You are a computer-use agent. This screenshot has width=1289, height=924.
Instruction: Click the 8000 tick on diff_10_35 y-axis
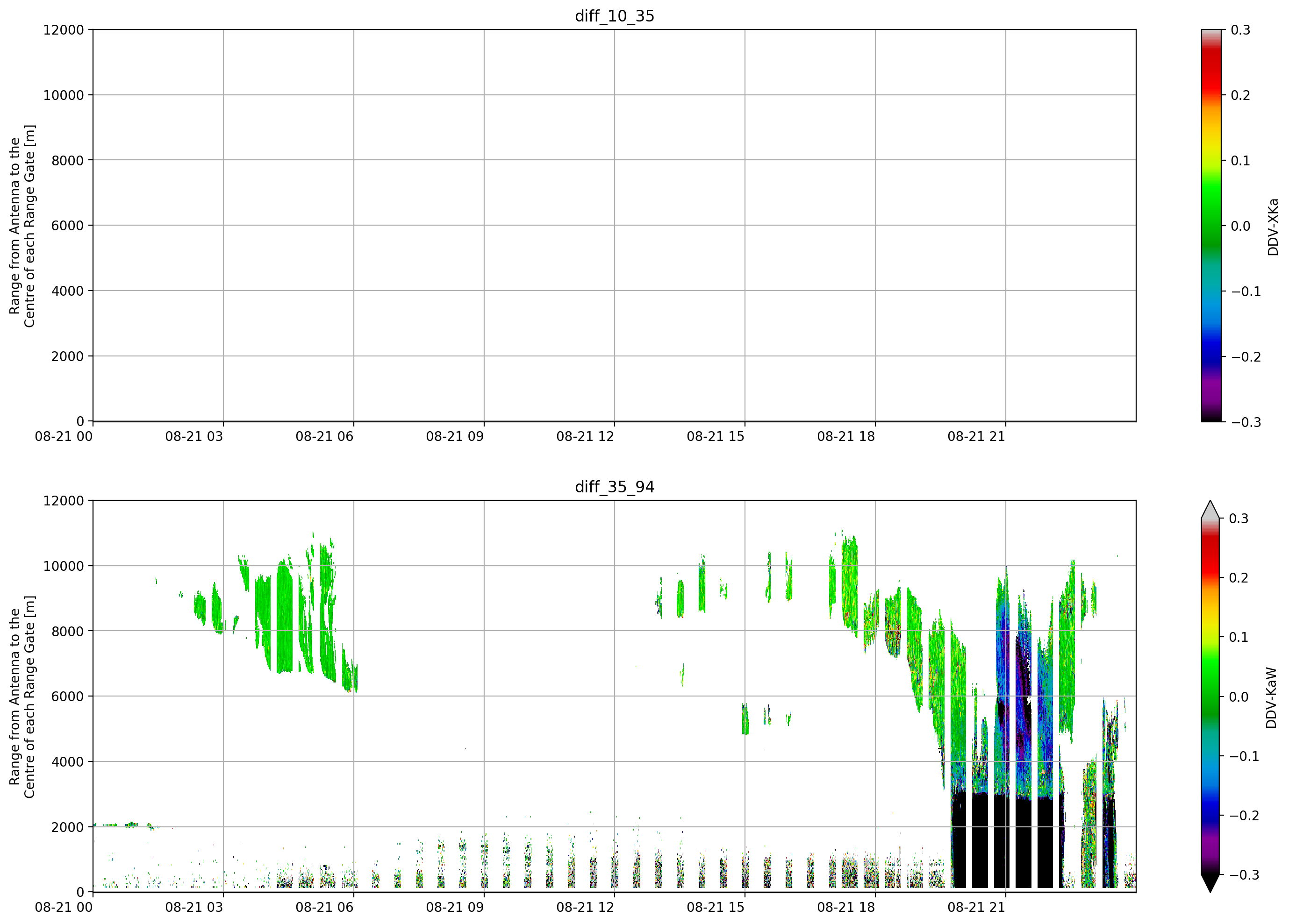[x=68, y=160]
